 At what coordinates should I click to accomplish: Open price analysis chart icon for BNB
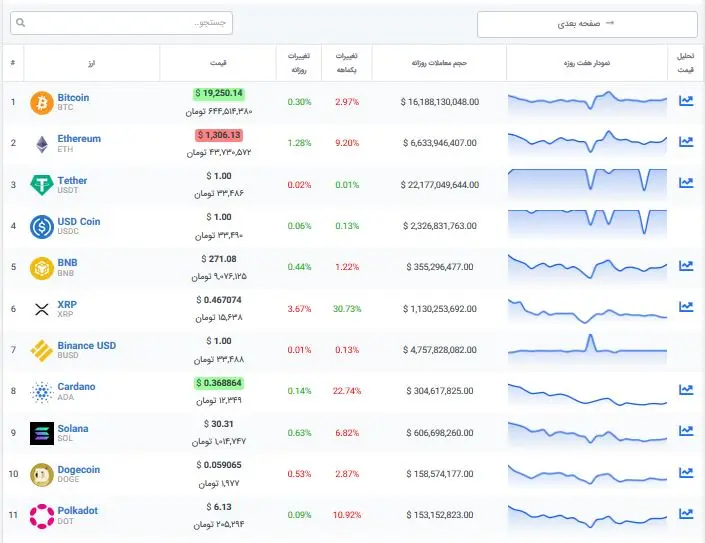coord(686,266)
